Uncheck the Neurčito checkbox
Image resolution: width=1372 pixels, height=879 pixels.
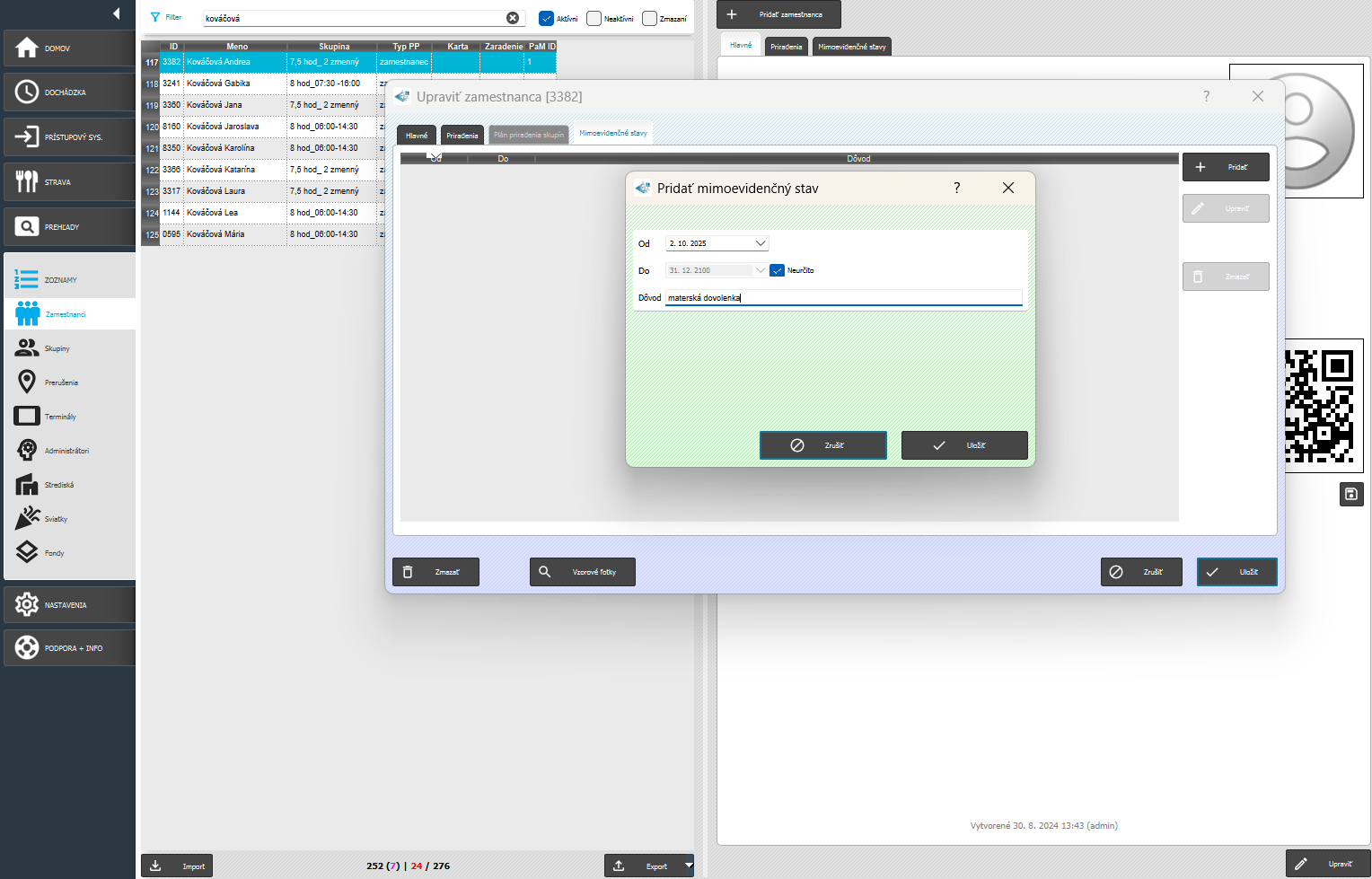click(x=778, y=270)
